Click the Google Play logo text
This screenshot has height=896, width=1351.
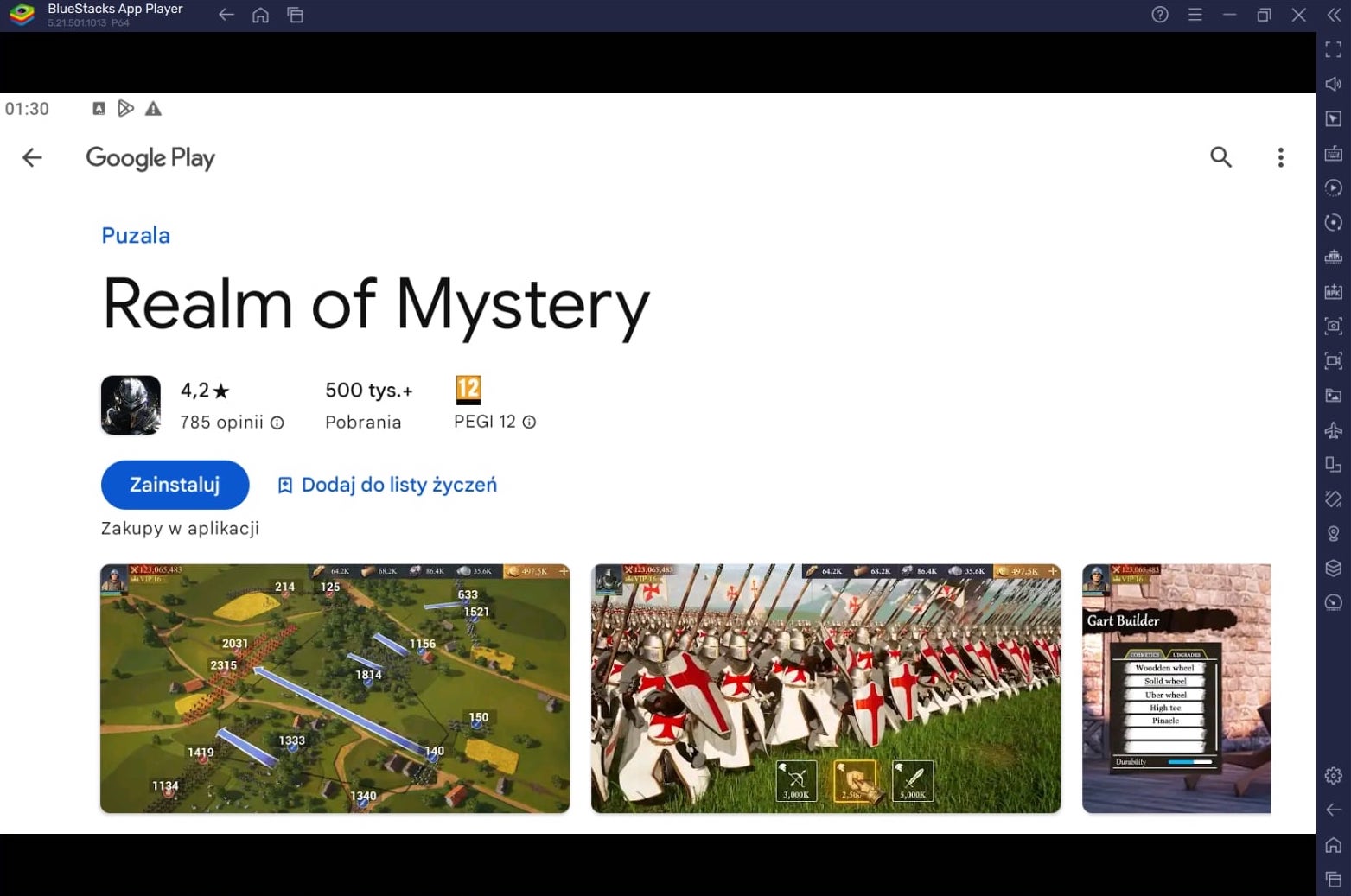(150, 158)
